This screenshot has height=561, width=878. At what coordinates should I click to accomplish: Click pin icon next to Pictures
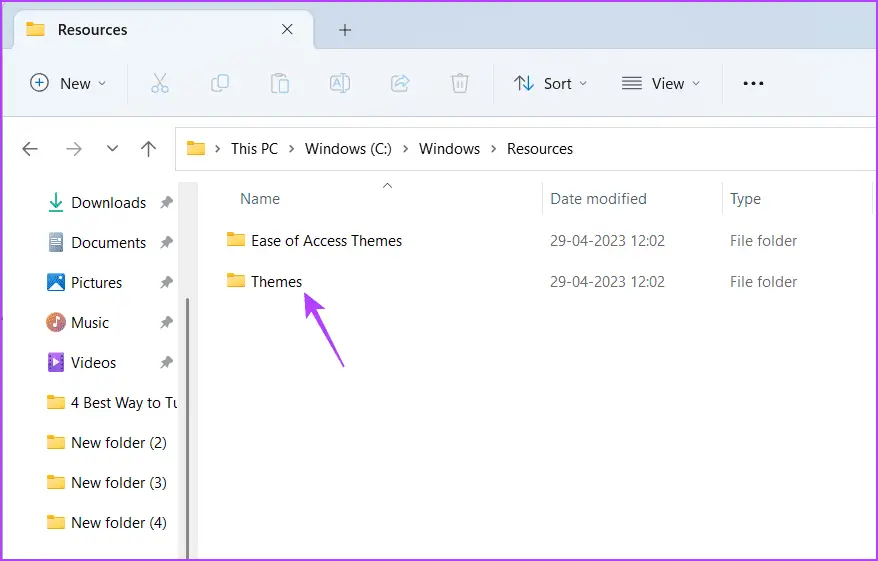166,282
